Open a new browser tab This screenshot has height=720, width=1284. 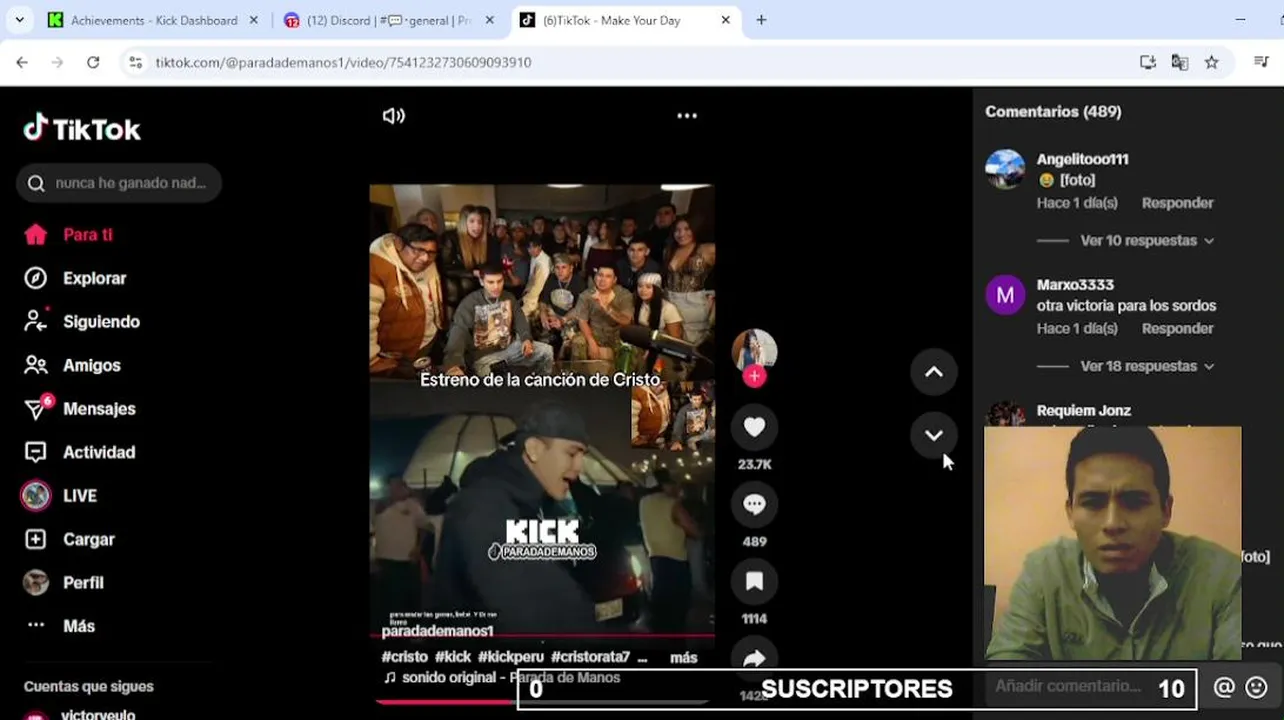pos(761,20)
